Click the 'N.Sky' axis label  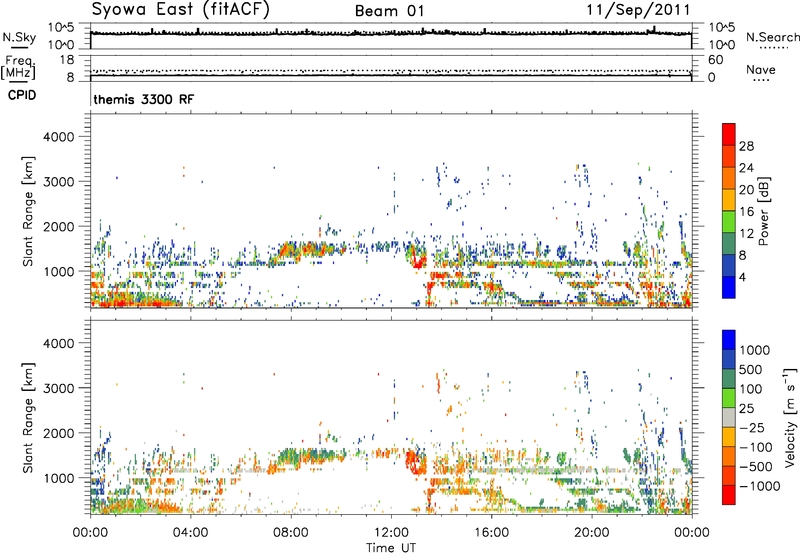point(19,37)
